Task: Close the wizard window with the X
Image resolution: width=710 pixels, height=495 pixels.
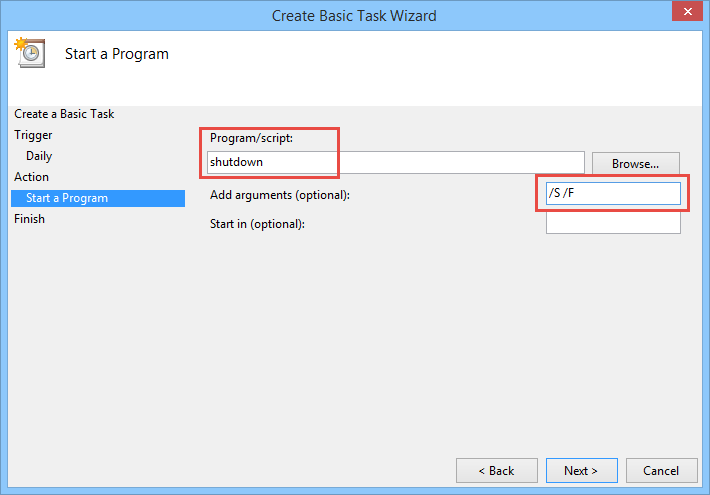Action: 687,11
